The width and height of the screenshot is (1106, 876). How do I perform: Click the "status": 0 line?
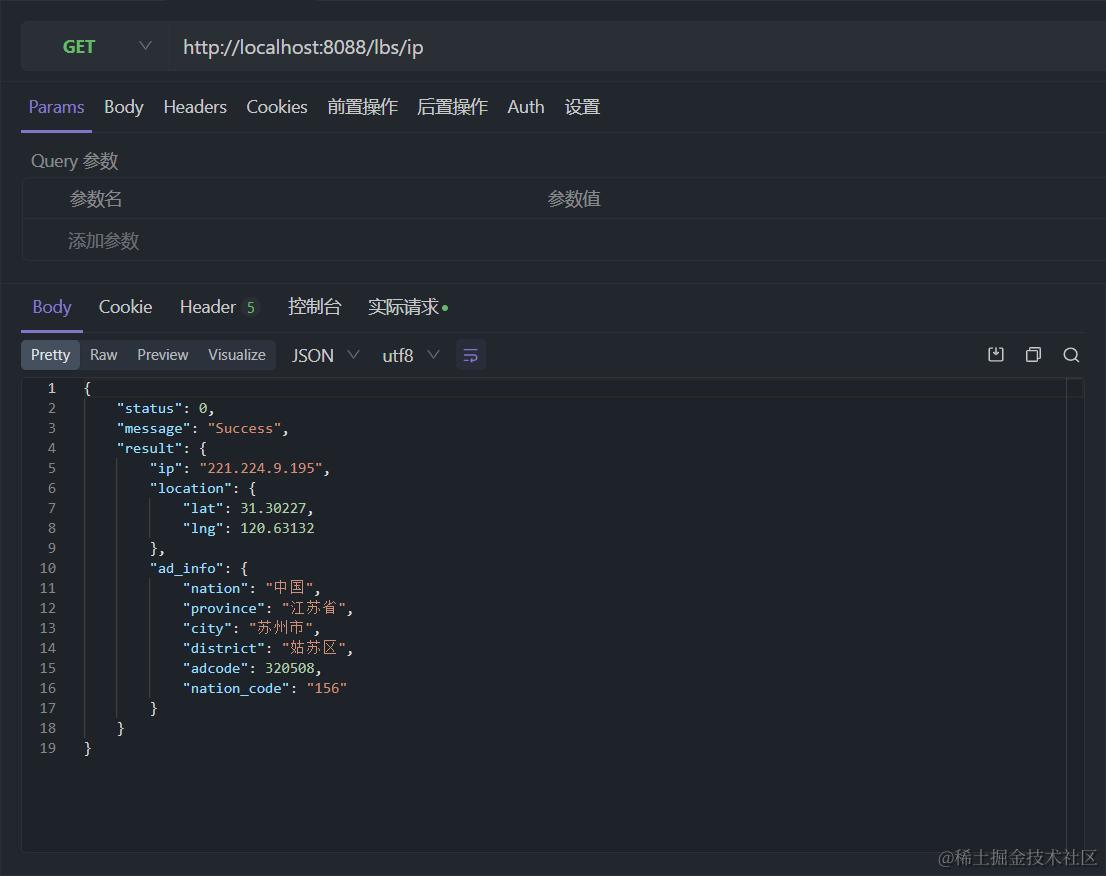(x=165, y=408)
